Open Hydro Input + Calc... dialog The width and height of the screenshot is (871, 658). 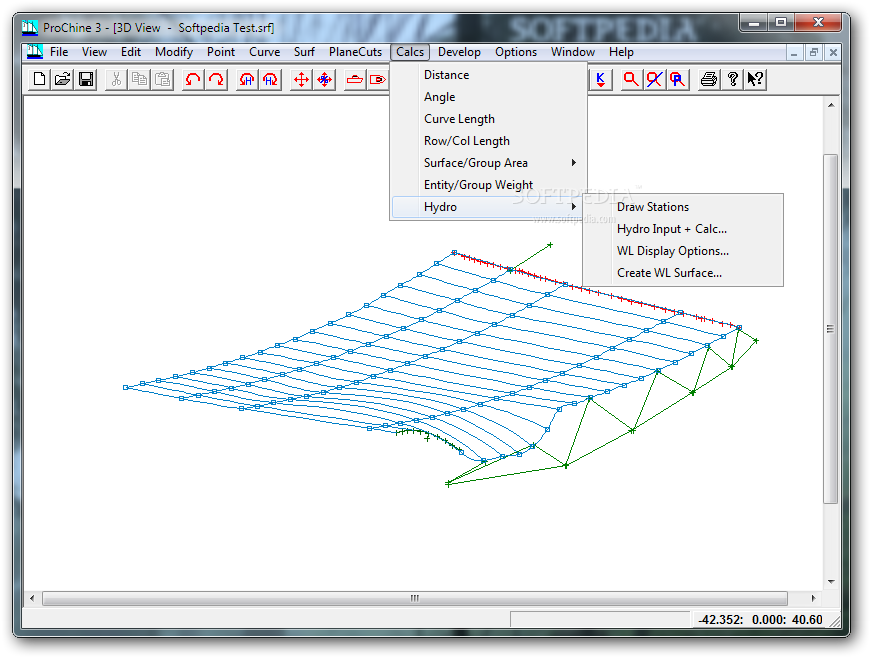pyautogui.click(x=683, y=229)
